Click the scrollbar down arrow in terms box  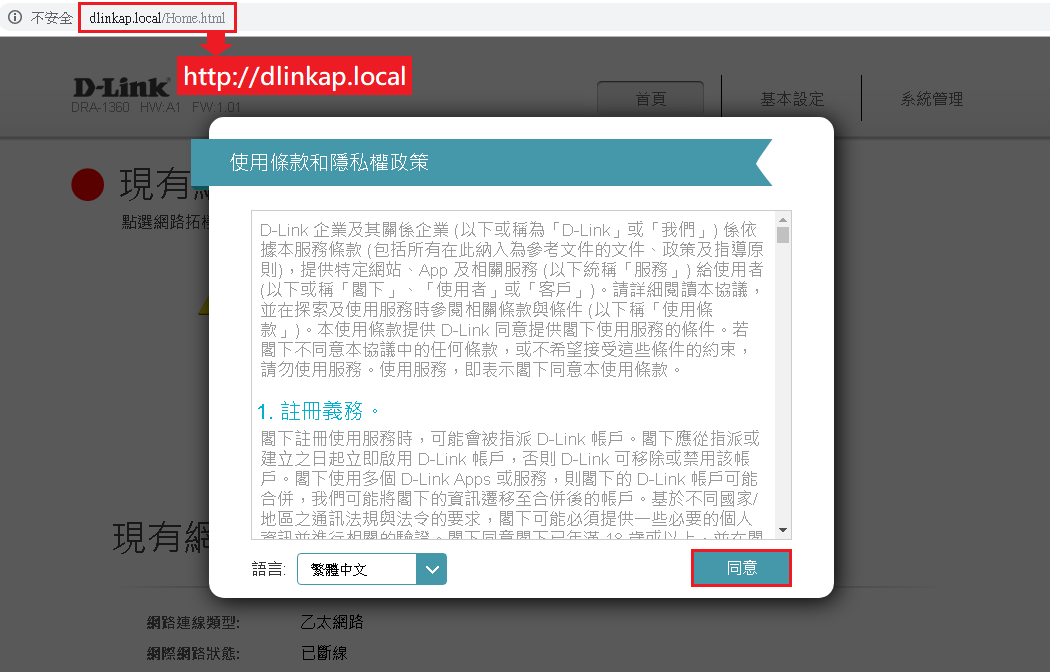coord(783,530)
